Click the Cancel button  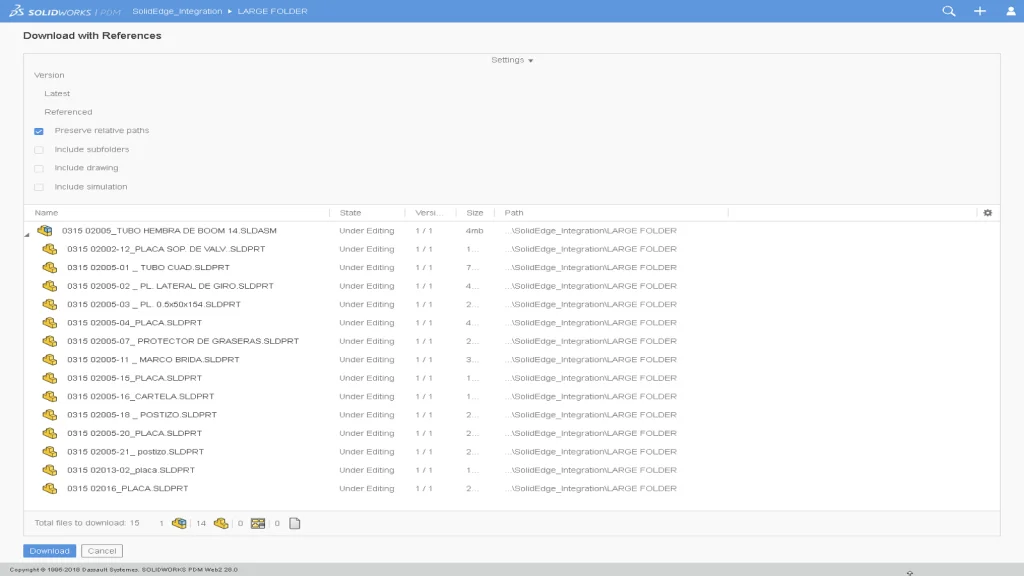pyautogui.click(x=102, y=551)
